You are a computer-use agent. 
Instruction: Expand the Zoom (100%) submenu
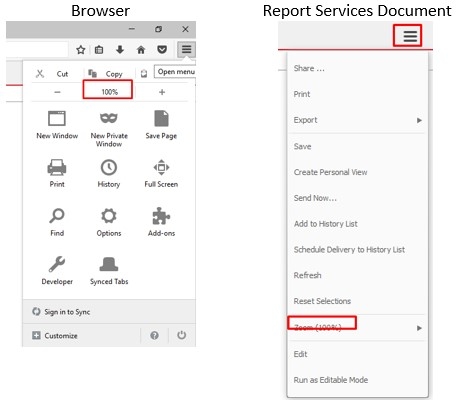coord(357,328)
